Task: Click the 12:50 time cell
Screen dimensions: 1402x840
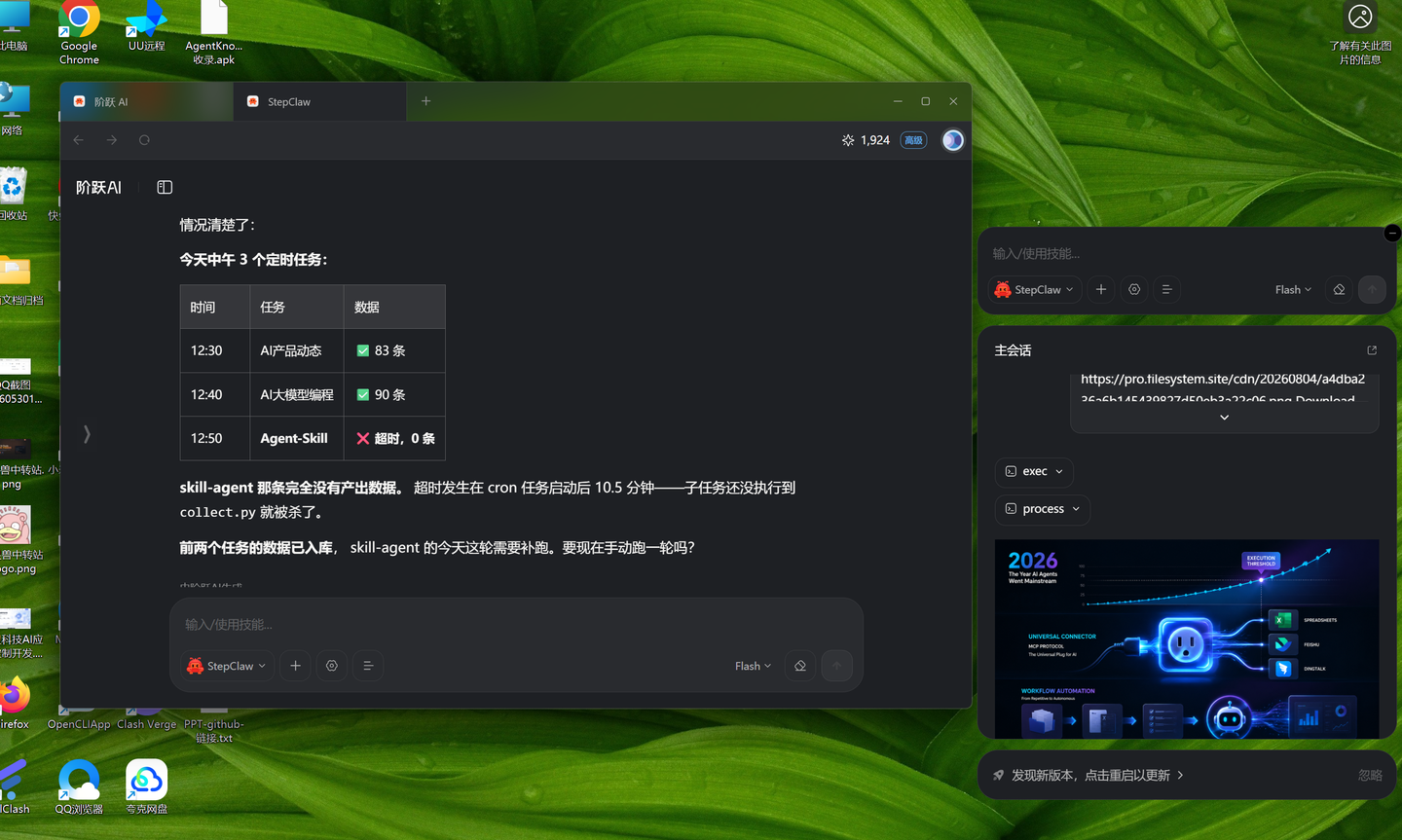Action: point(214,438)
